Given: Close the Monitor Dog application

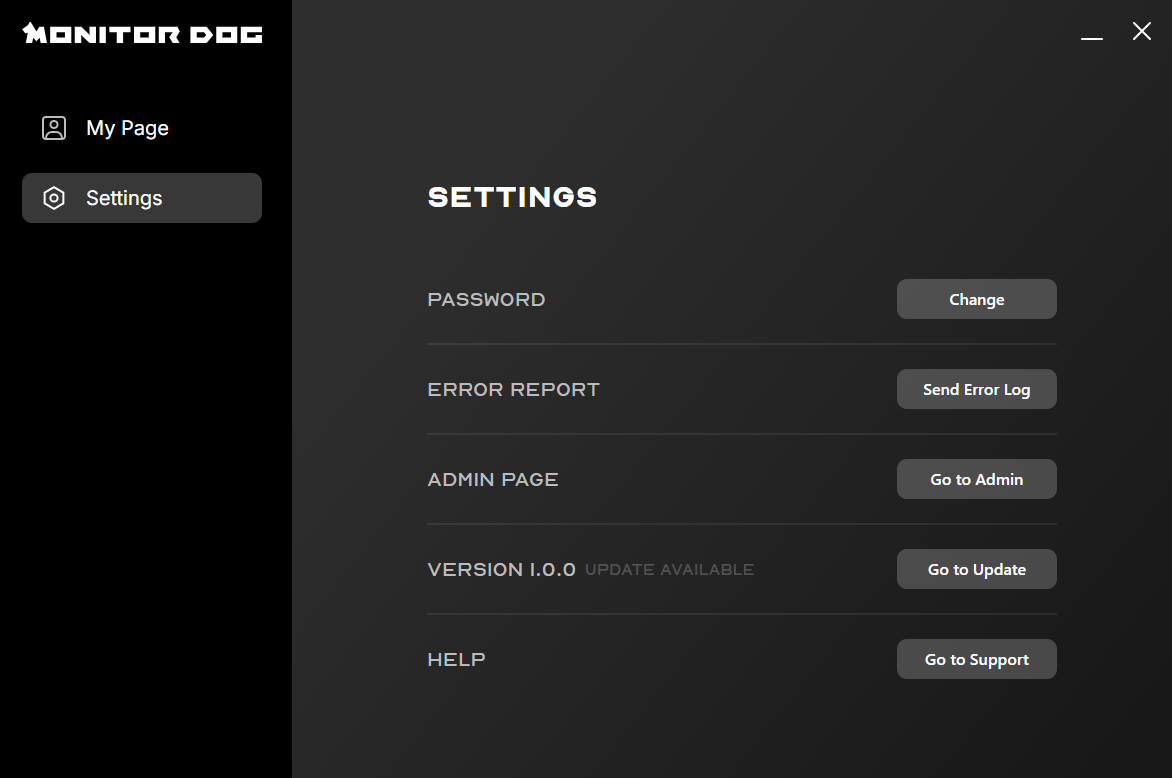Looking at the screenshot, I should [1141, 31].
